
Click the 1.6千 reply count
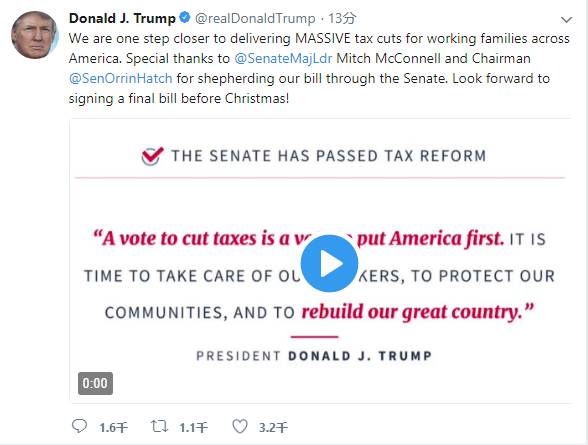coord(113,427)
